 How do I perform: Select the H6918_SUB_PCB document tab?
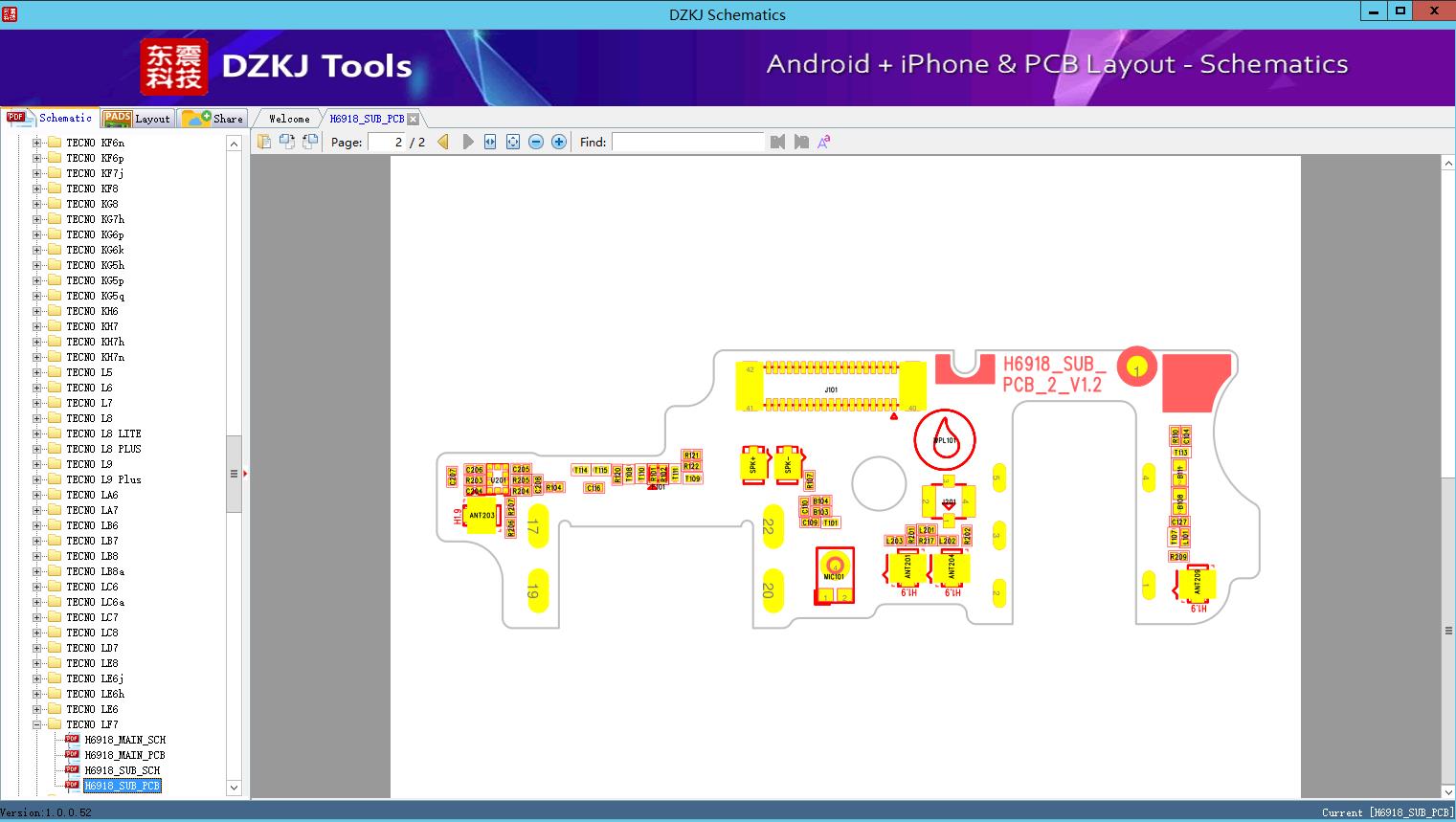coord(367,119)
